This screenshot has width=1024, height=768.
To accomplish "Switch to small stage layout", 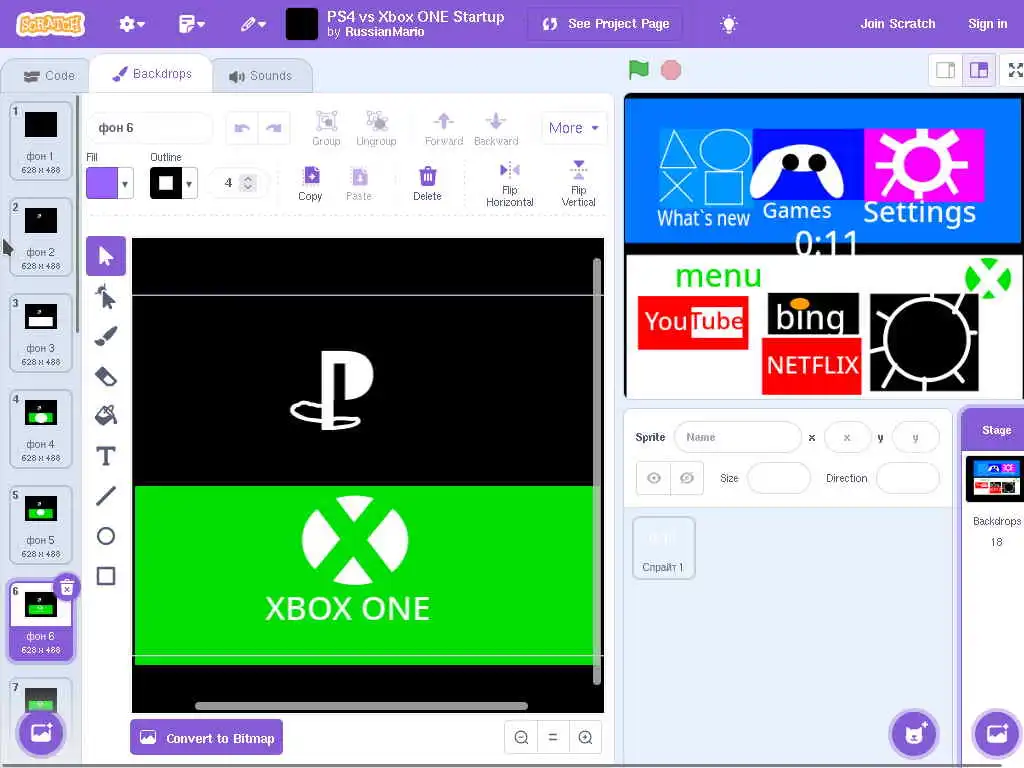I will 946,70.
